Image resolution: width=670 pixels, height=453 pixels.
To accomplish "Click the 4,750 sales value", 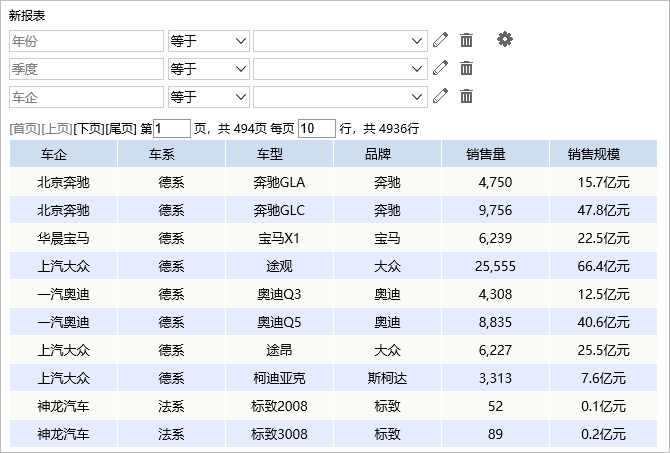I will point(495,182).
